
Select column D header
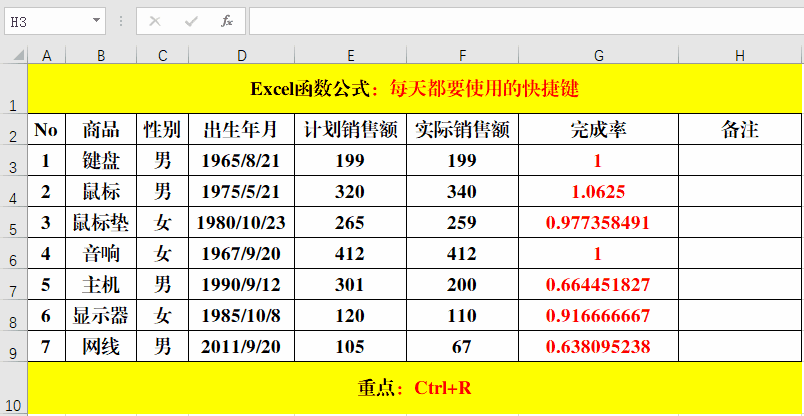tap(242, 56)
